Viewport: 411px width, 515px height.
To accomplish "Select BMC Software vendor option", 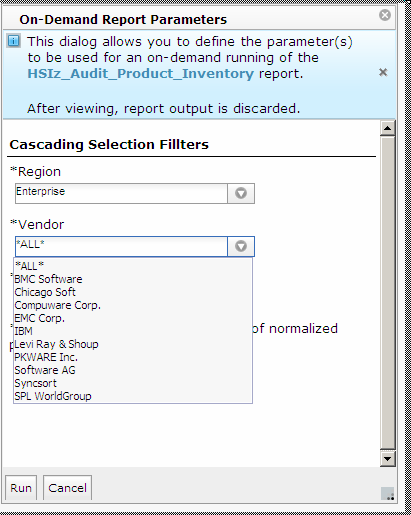I will [133, 279].
